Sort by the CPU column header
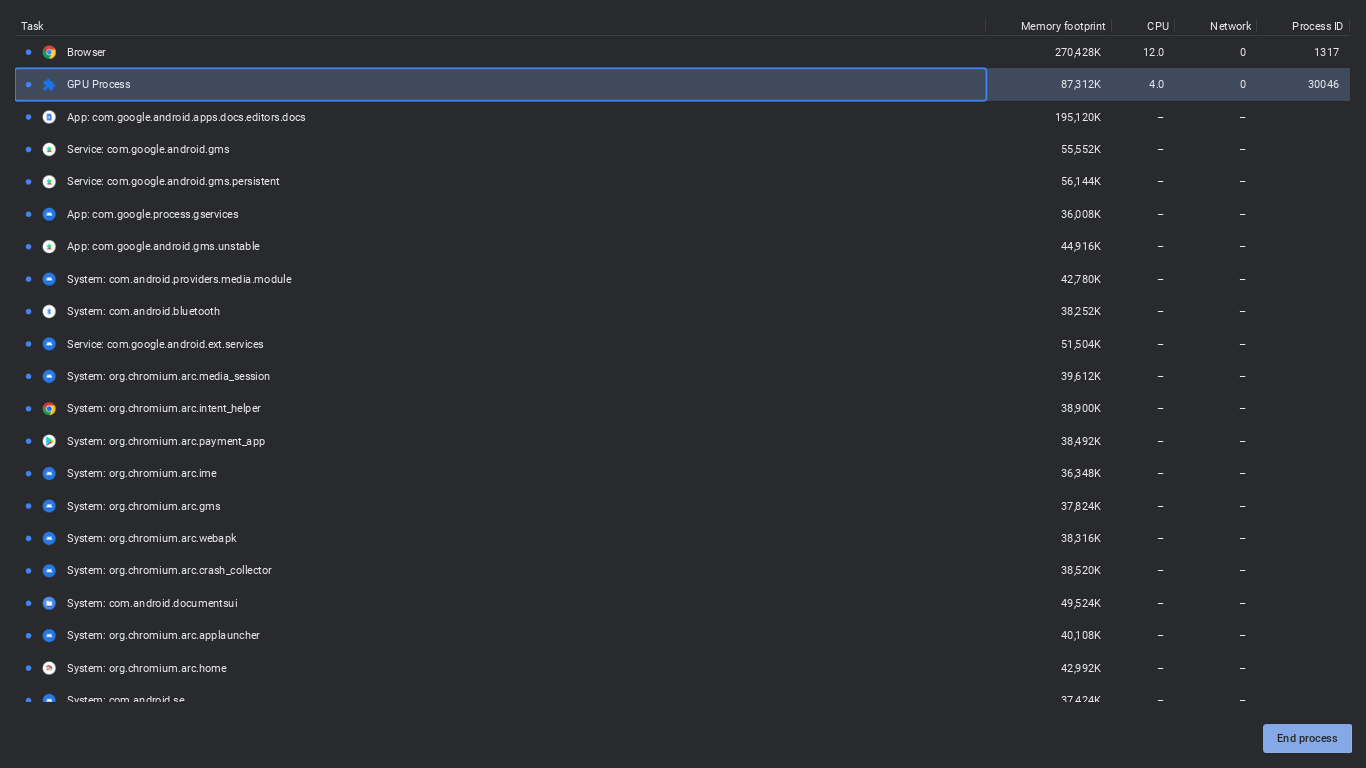Image resolution: width=1366 pixels, height=768 pixels. [1143, 26]
